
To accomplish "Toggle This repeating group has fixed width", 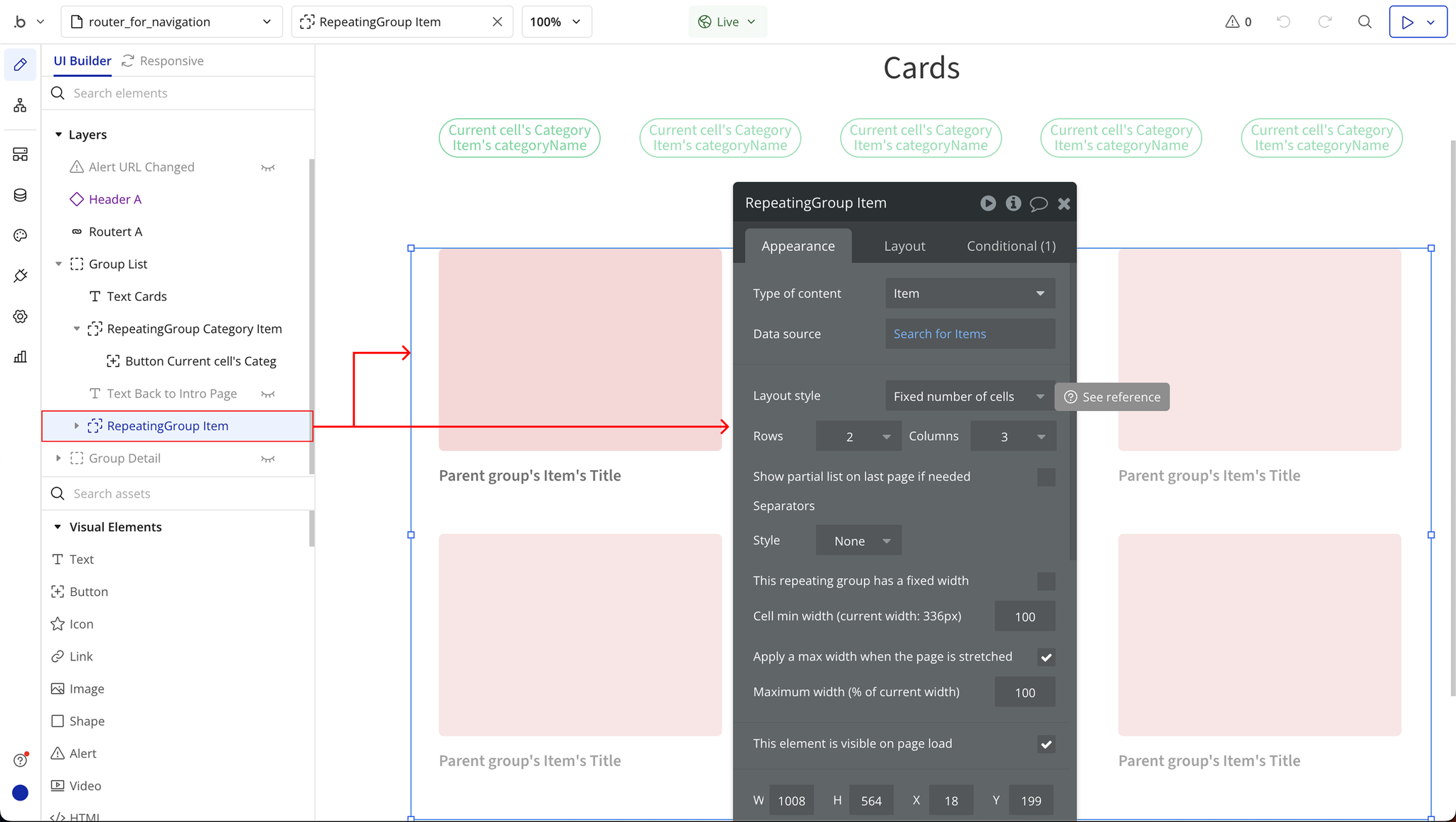I will tap(1046, 581).
